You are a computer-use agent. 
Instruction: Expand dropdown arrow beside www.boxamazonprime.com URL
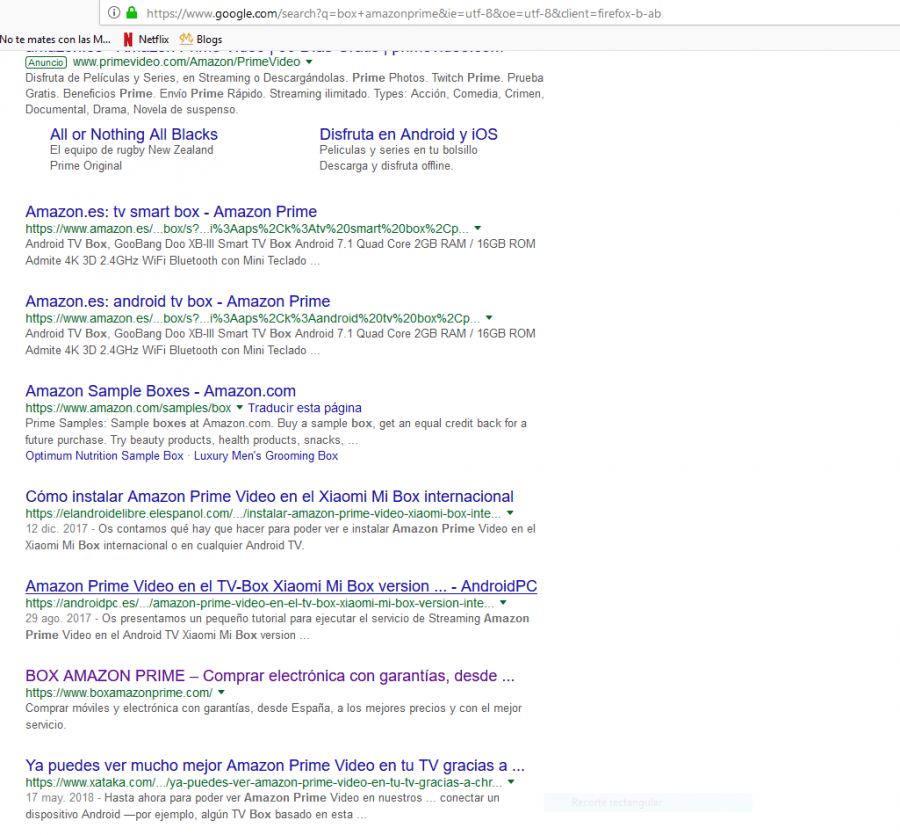click(221, 692)
